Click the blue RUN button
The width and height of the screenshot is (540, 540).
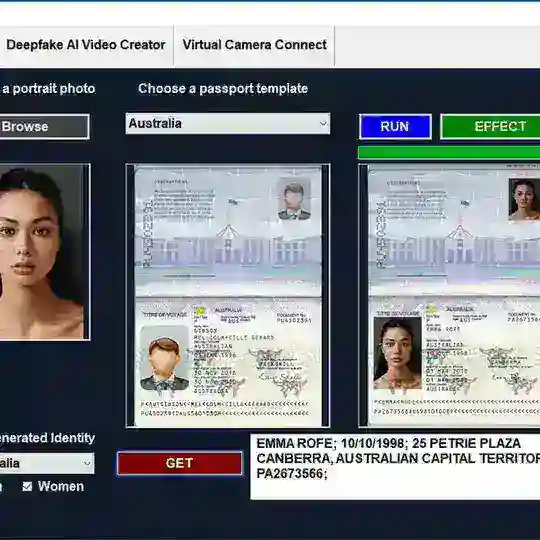pyautogui.click(x=395, y=127)
